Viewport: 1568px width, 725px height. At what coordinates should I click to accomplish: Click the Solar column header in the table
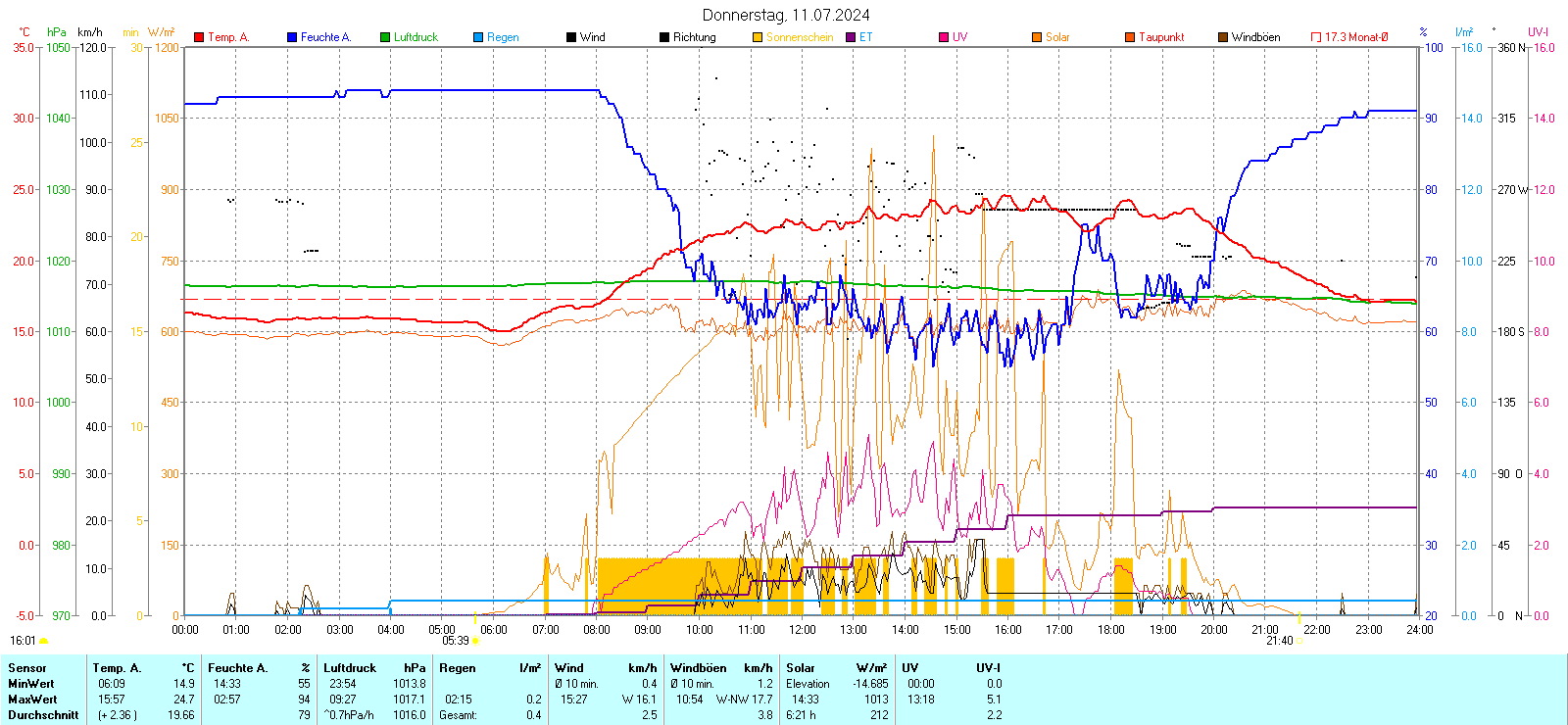[801, 668]
